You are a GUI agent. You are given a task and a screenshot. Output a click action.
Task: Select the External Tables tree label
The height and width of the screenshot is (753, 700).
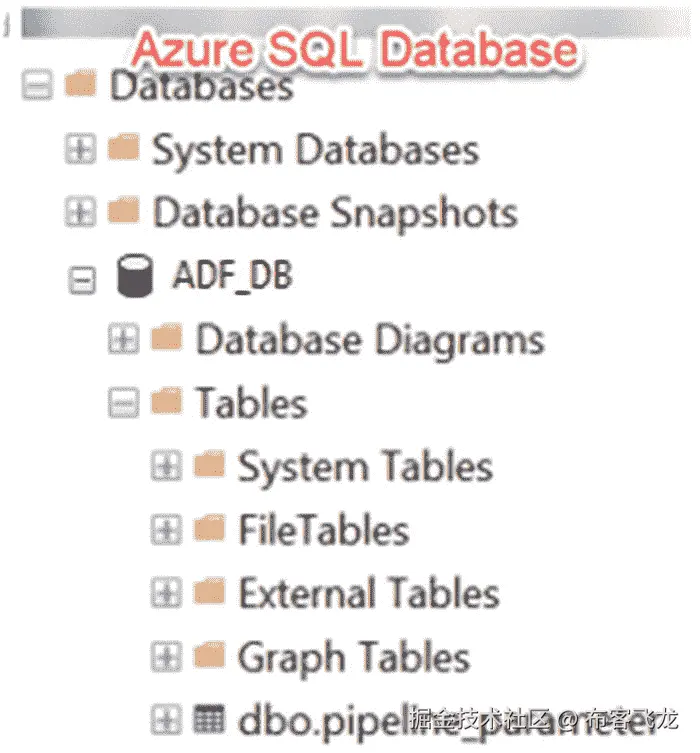pyautogui.click(x=368, y=593)
